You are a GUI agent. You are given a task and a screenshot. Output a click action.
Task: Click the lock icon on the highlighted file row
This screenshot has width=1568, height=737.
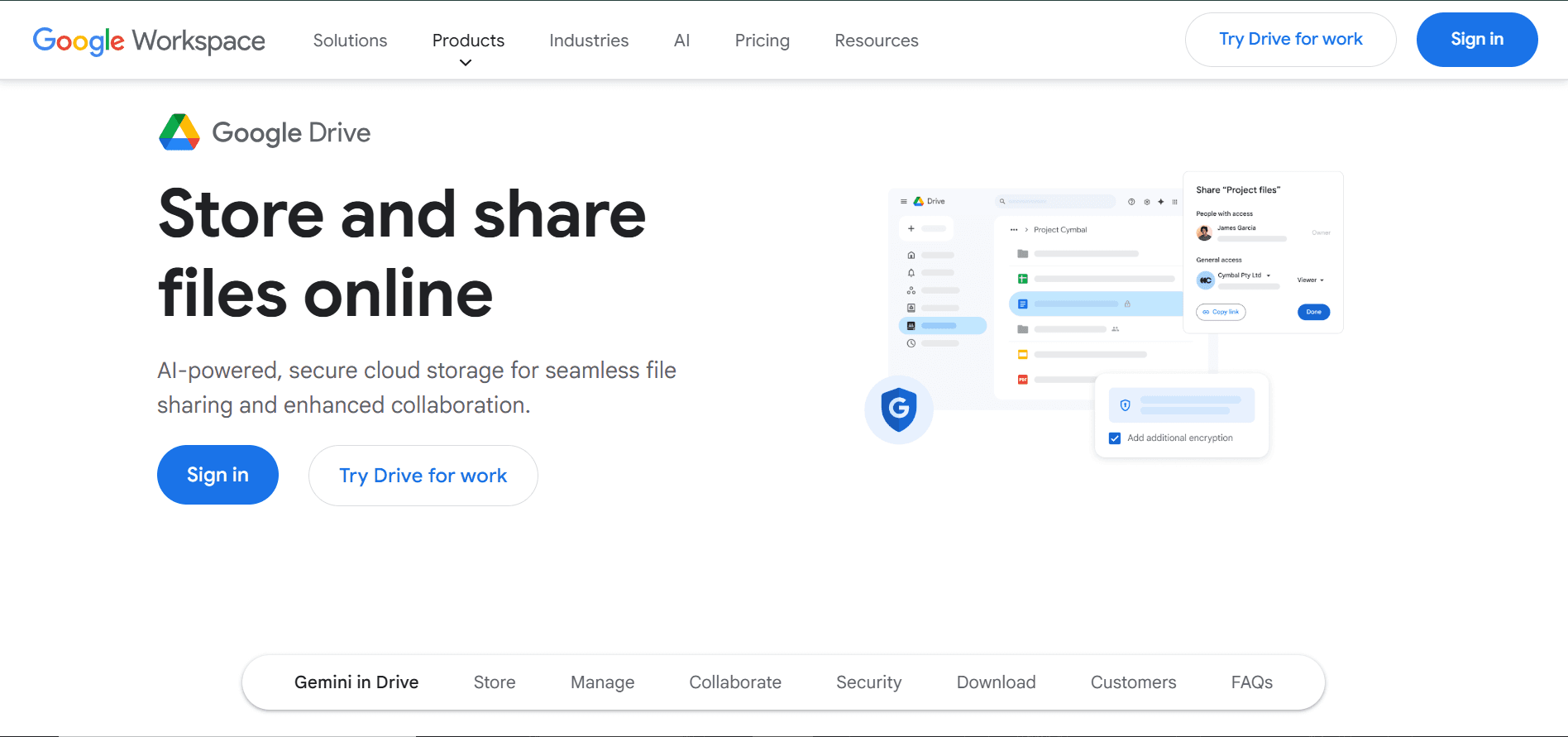1127,304
